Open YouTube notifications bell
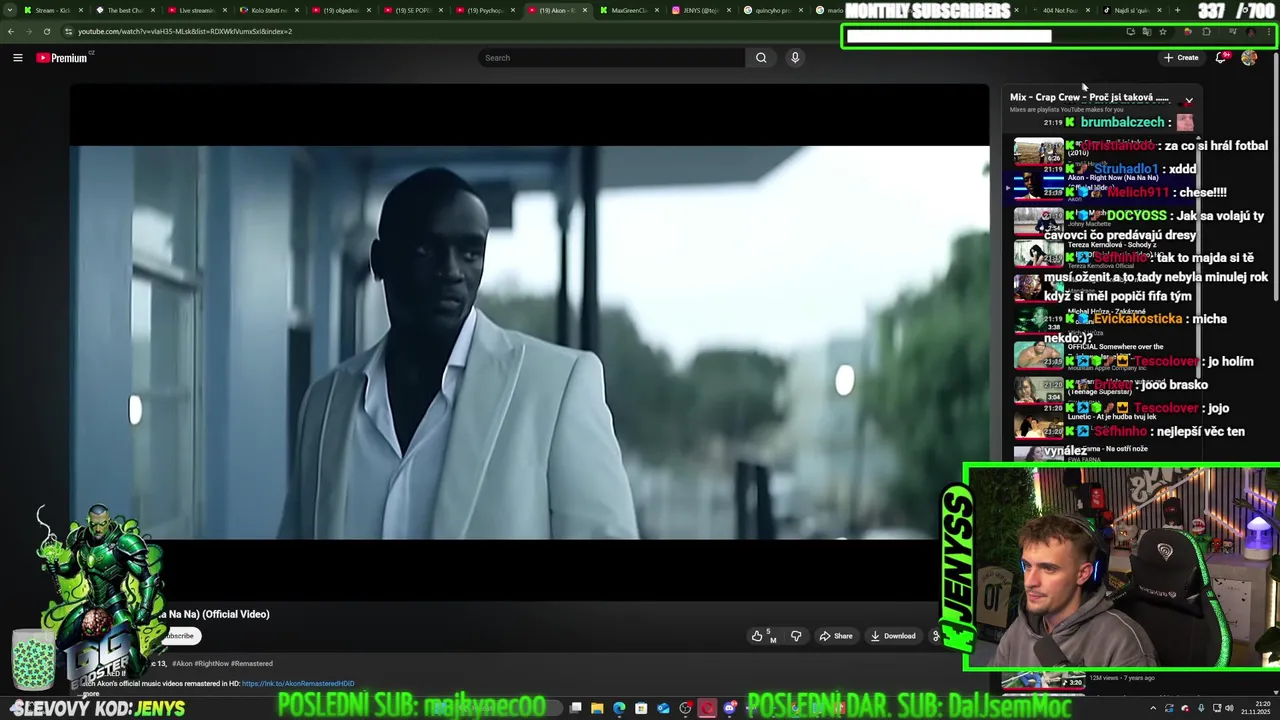The height and width of the screenshot is (720, 1280). [x=1221, y=58]
